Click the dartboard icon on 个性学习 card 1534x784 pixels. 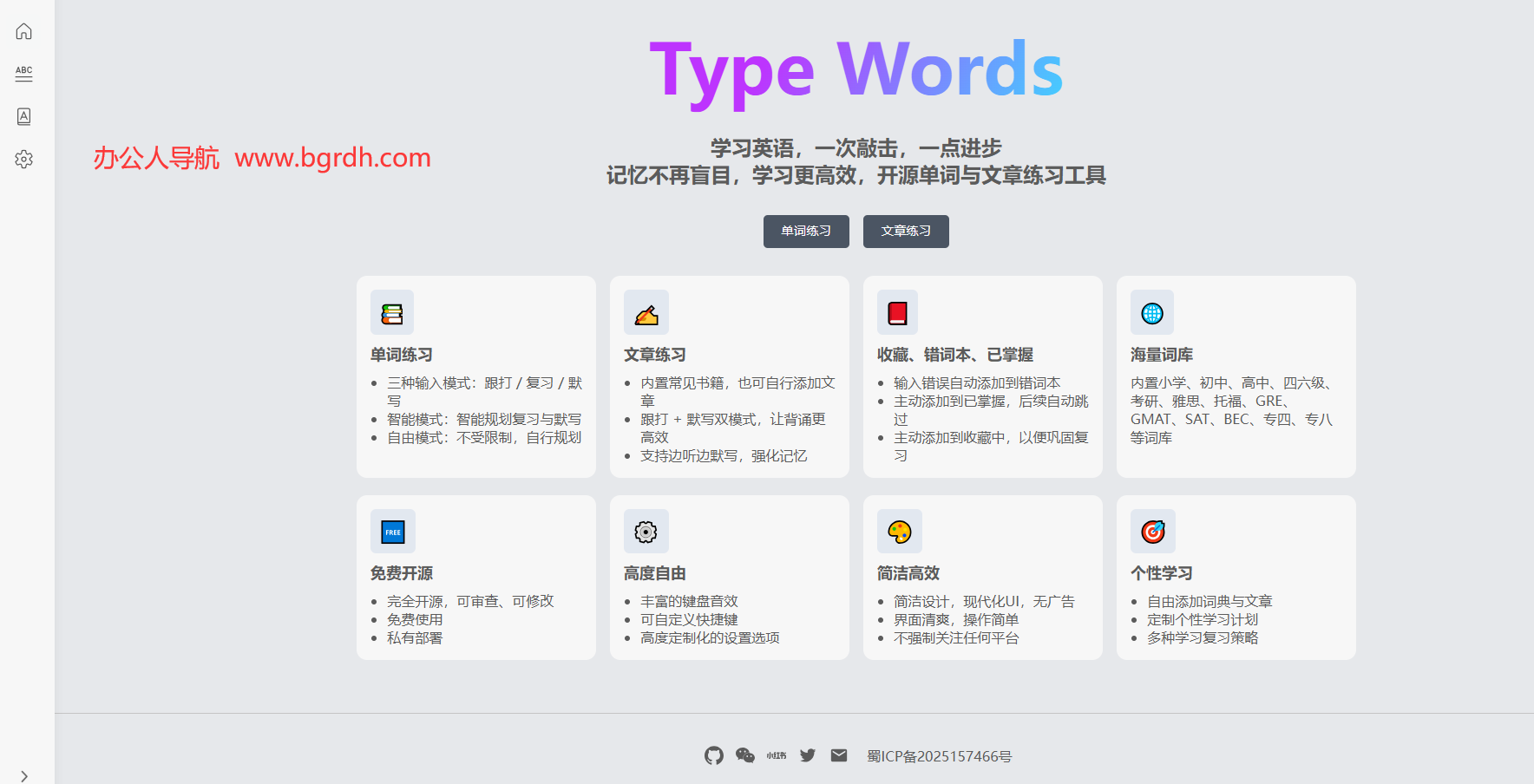[1153, 531]
